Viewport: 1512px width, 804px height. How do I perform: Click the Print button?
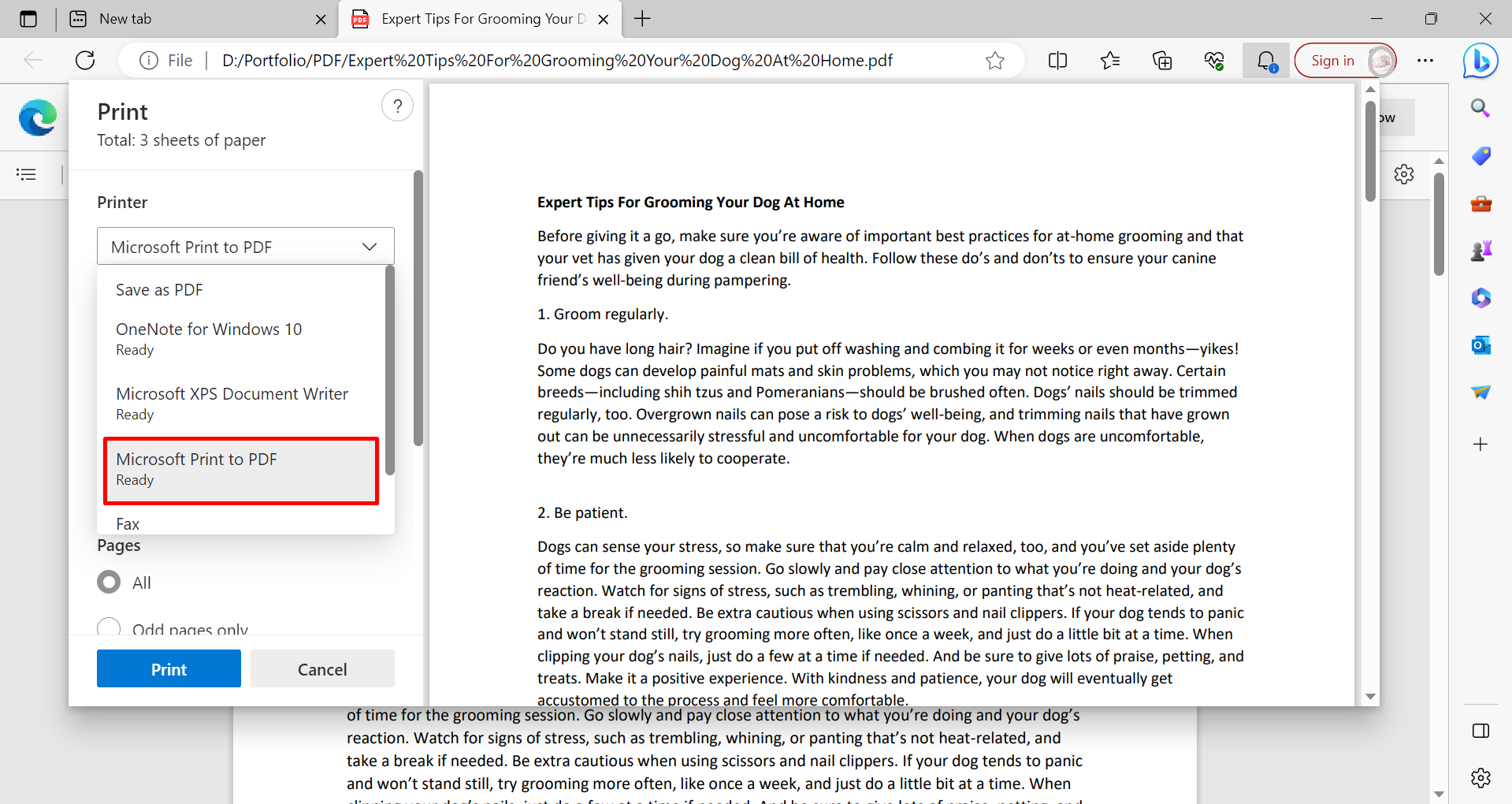coord(168,668)
